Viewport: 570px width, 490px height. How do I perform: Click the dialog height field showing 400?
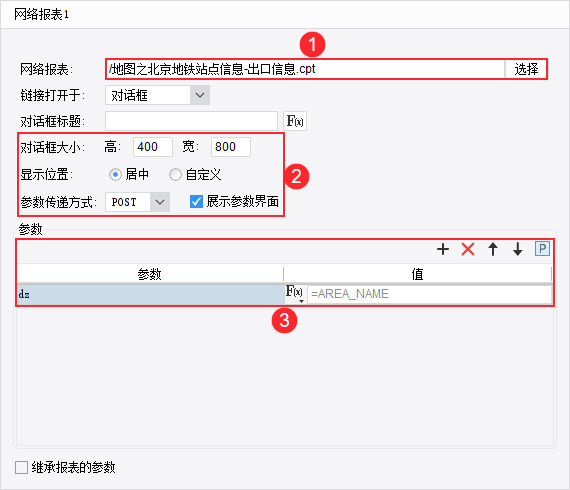click(153, 147)
